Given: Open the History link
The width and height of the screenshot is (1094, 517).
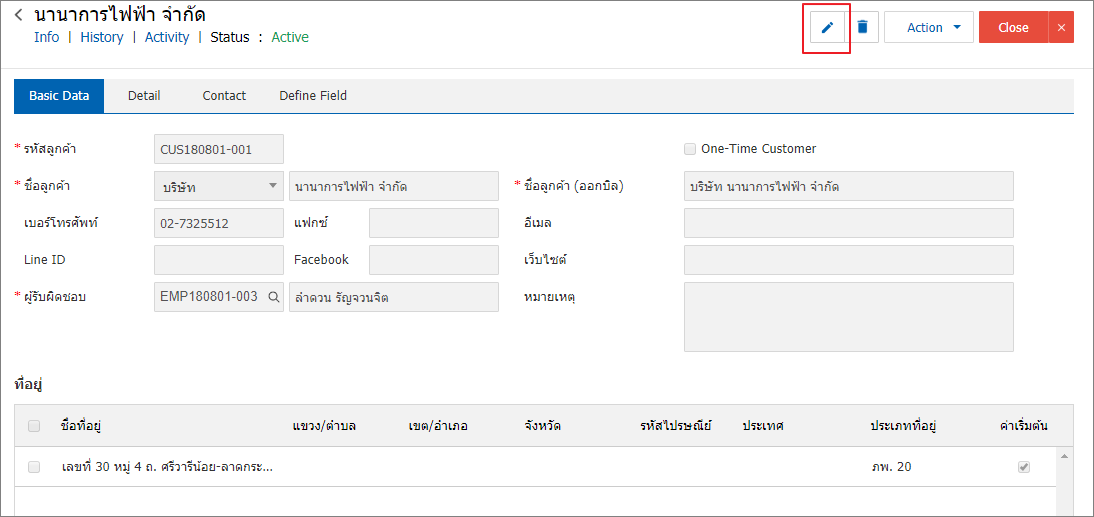Looking at the screenshot, I should pyautogui.click(x=102, y=37).
